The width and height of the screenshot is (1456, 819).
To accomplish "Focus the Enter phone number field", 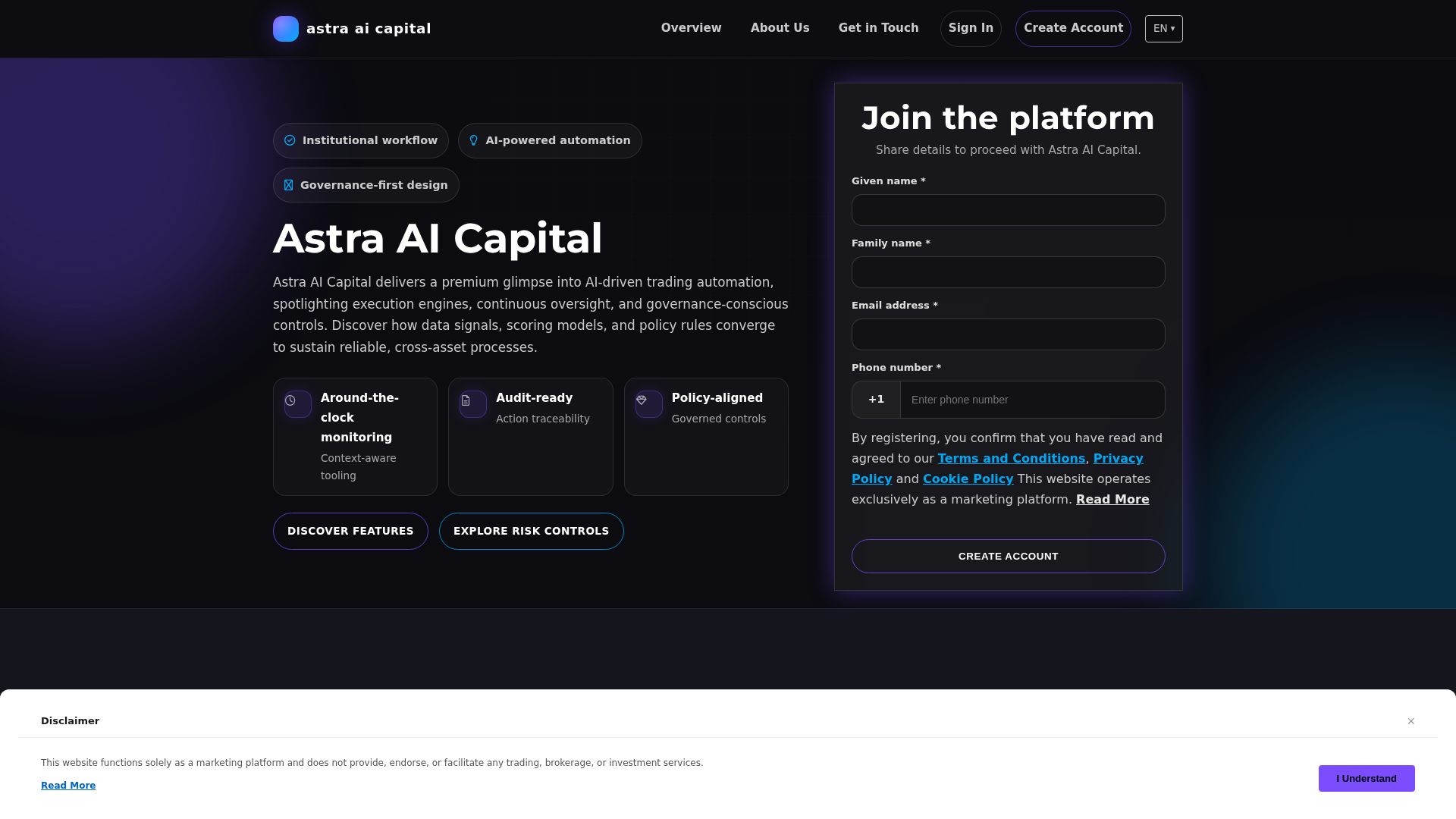I will tap(1033, 400).
